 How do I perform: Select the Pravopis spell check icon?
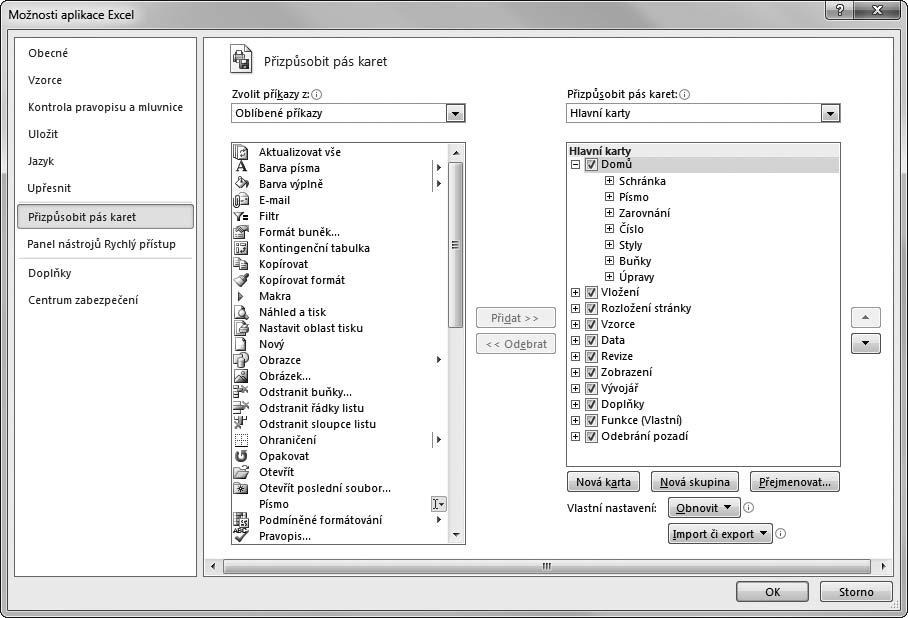(241, 535)
